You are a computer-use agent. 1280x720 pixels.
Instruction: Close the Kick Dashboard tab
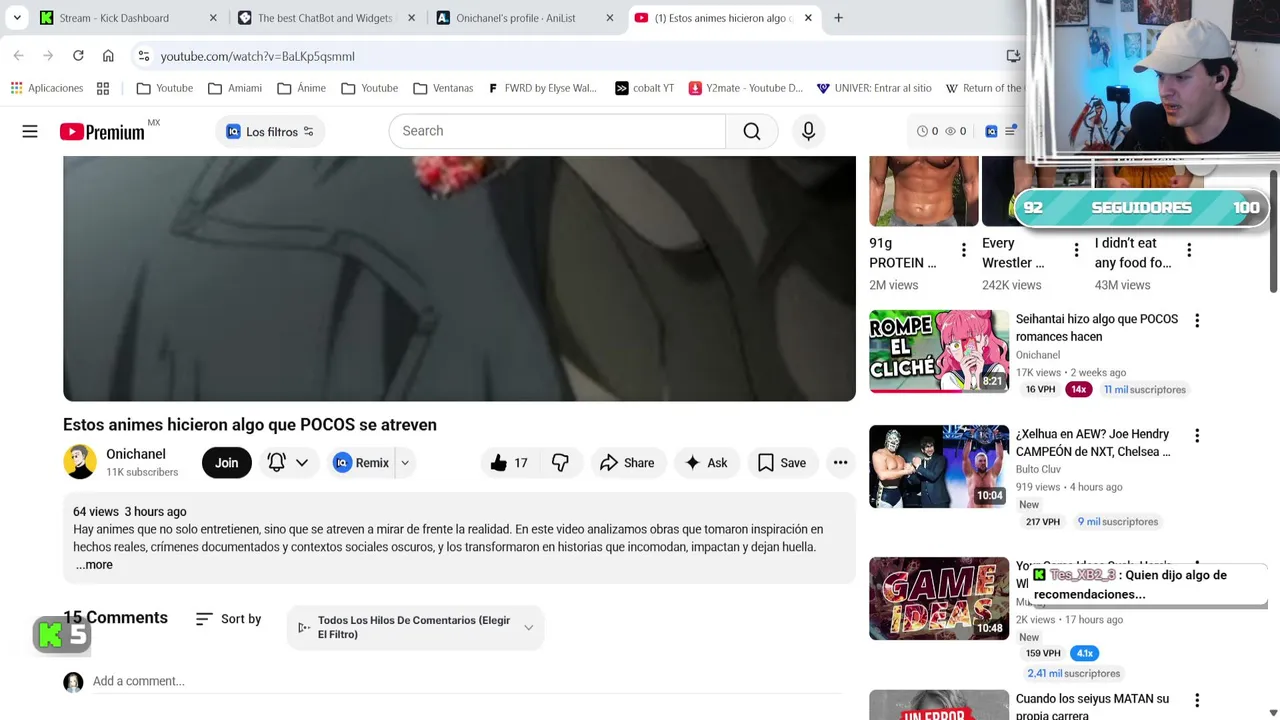(x=213, y=18)
